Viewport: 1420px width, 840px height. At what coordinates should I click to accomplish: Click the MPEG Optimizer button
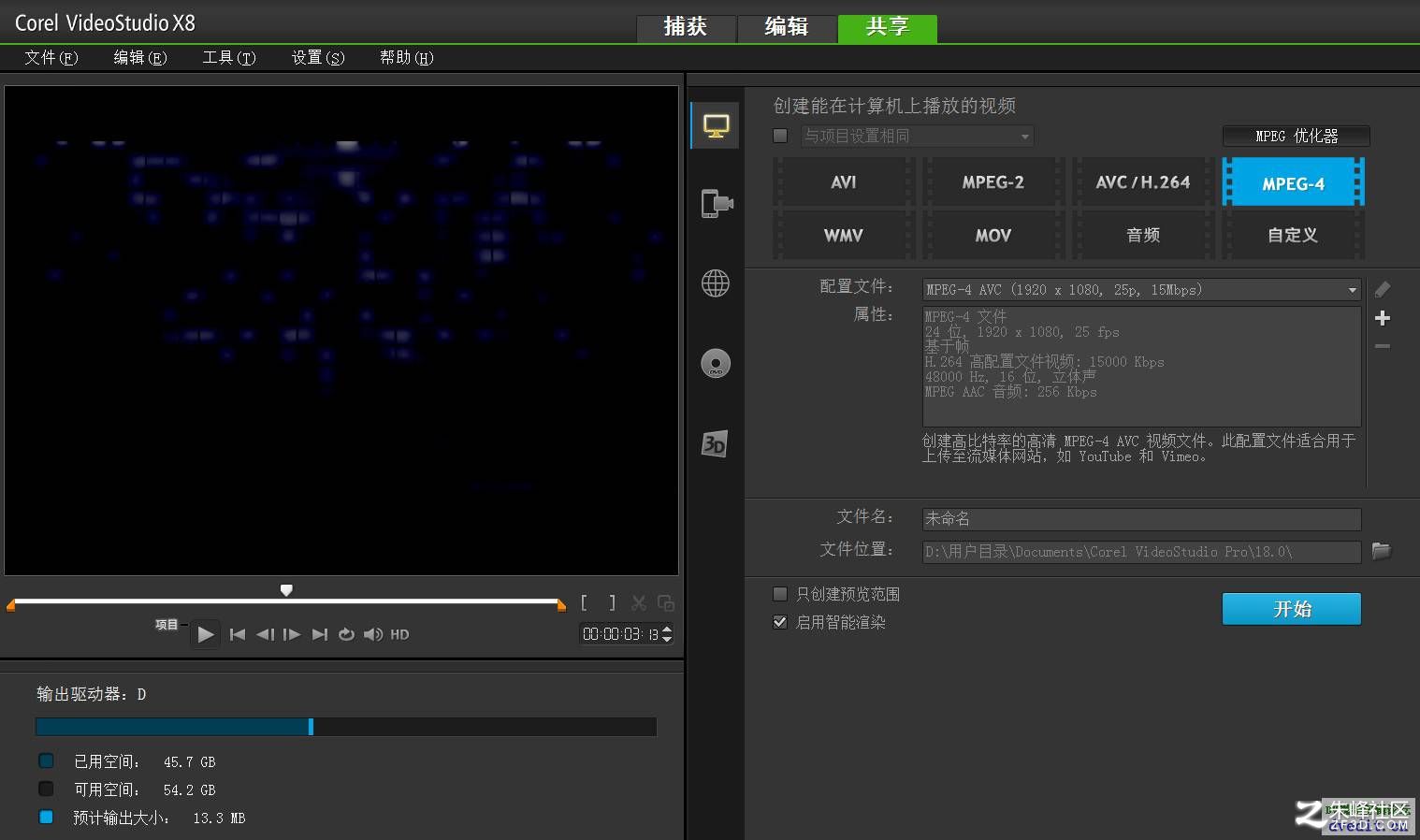(x=1296, y=136)
